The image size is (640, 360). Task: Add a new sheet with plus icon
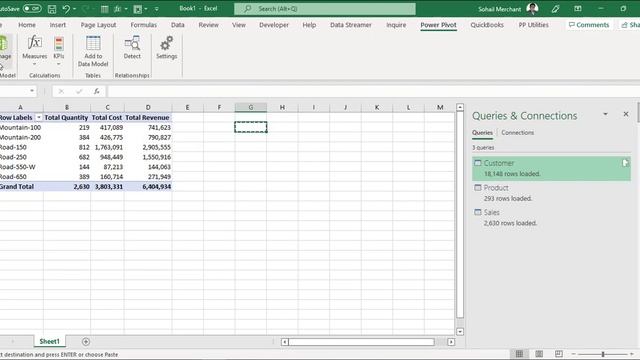tap(86, 342)
